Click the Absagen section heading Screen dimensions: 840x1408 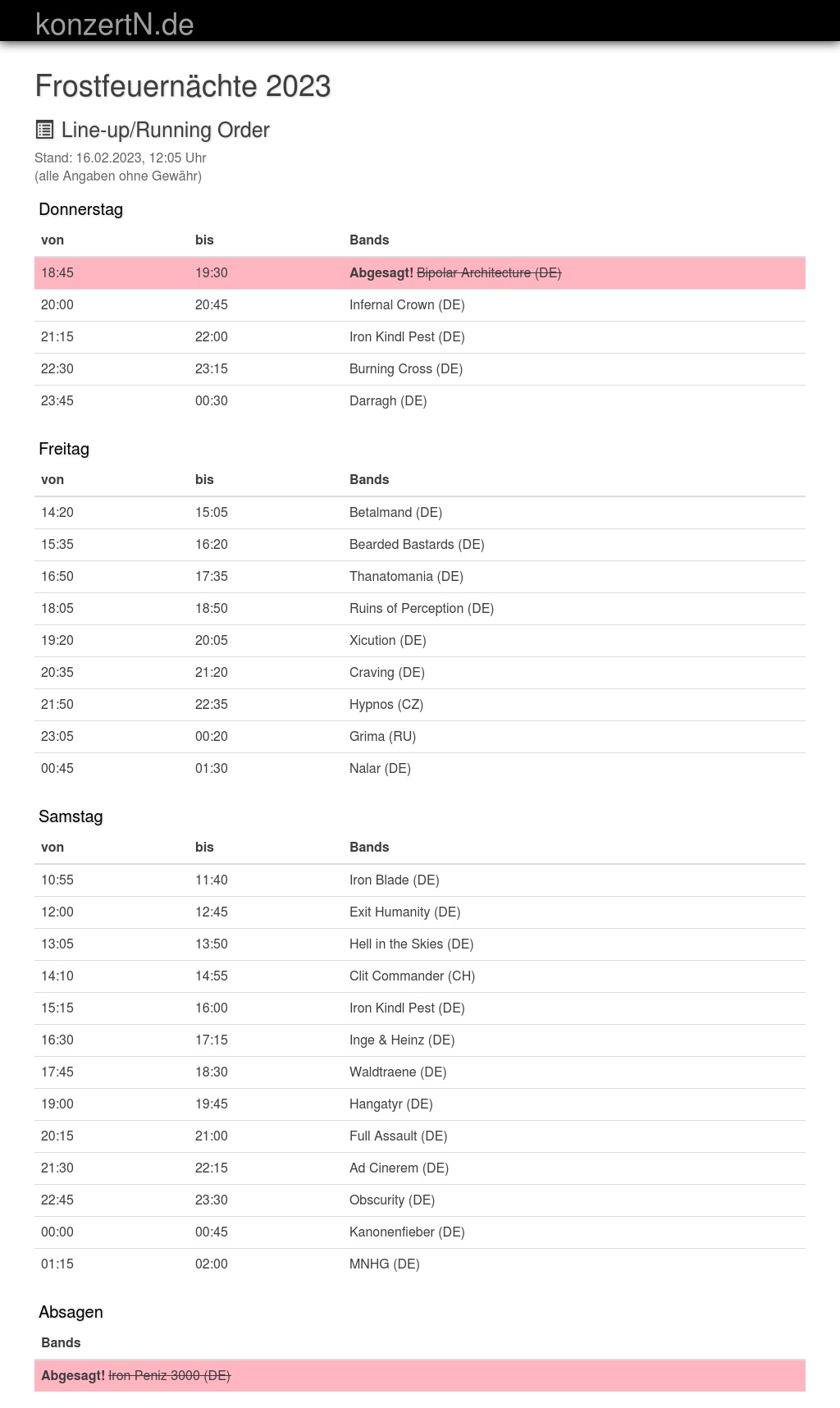pos(71,1312)
